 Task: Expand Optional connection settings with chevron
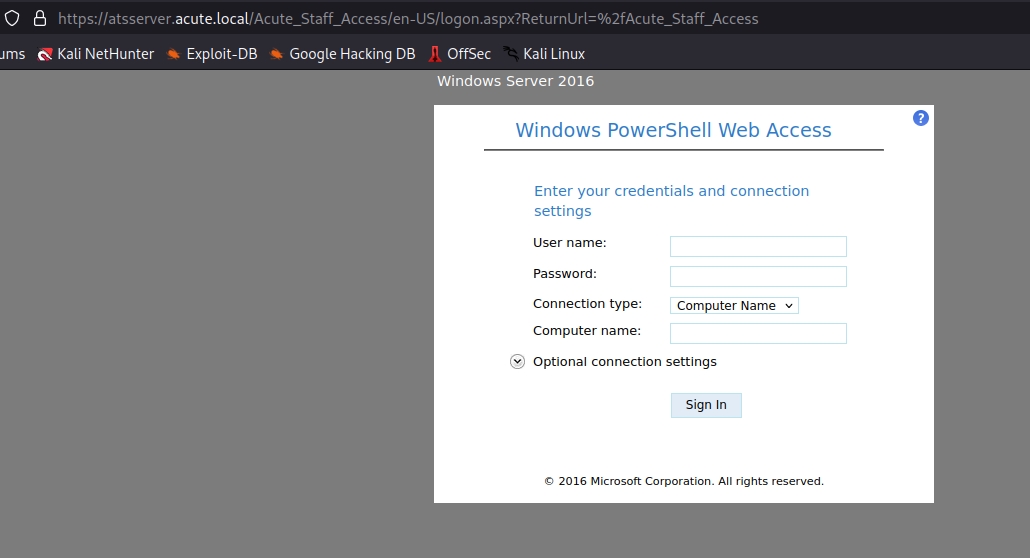point(517,362)
